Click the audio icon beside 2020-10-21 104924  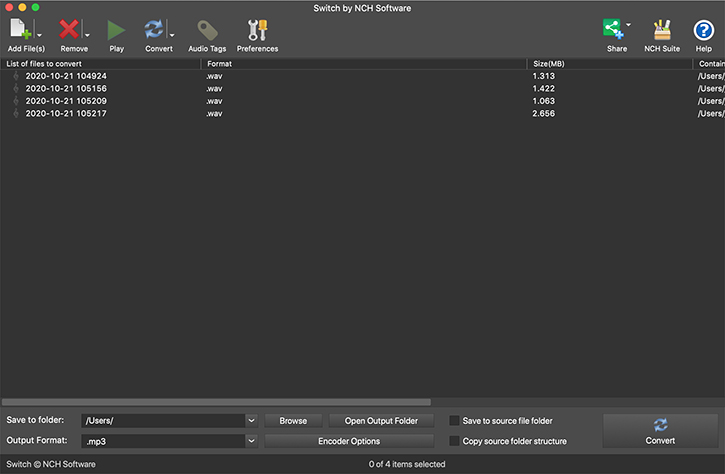pos(16,76)
